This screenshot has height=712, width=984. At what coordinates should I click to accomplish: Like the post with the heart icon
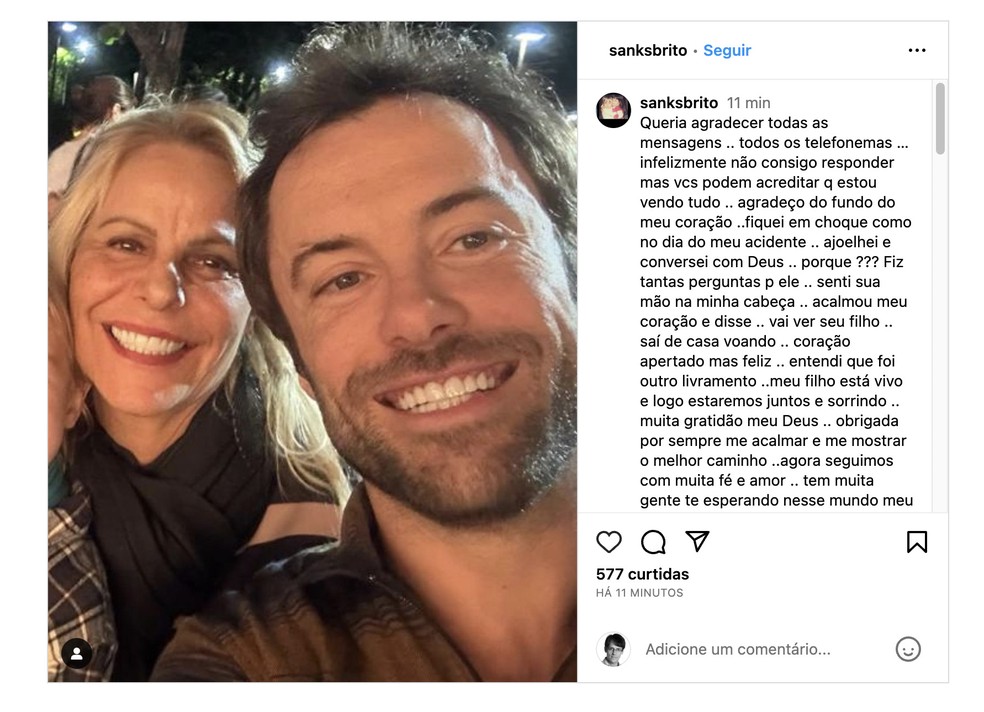[608, 540]
